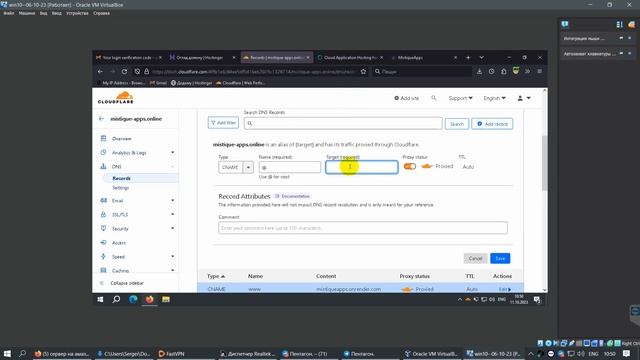Click the Firefox back button
Image resolution: width=640 pixels, height=360 pixels.
[x=100, y=71]
